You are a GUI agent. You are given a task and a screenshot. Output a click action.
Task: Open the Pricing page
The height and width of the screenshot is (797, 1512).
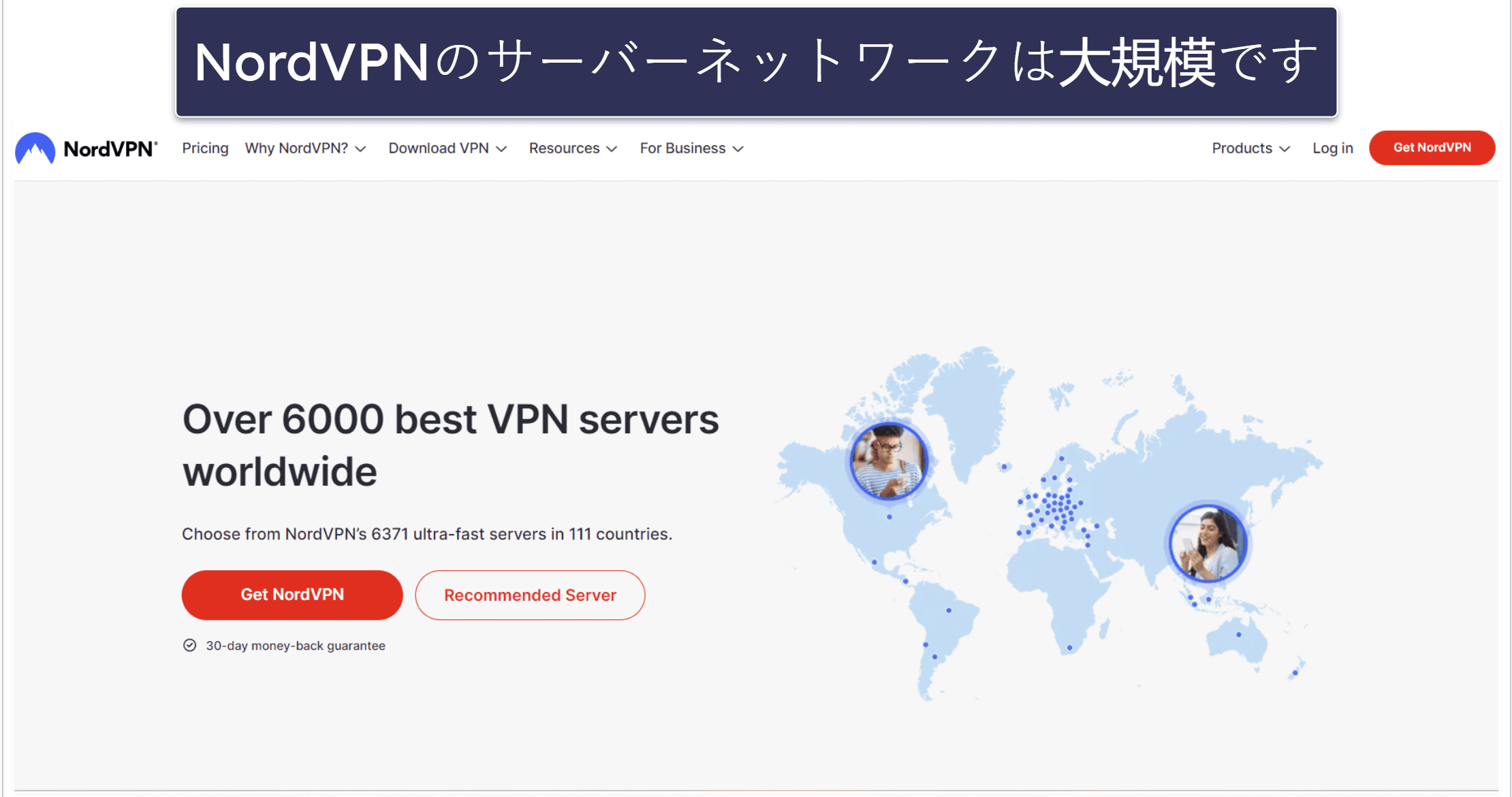point(205,148)
